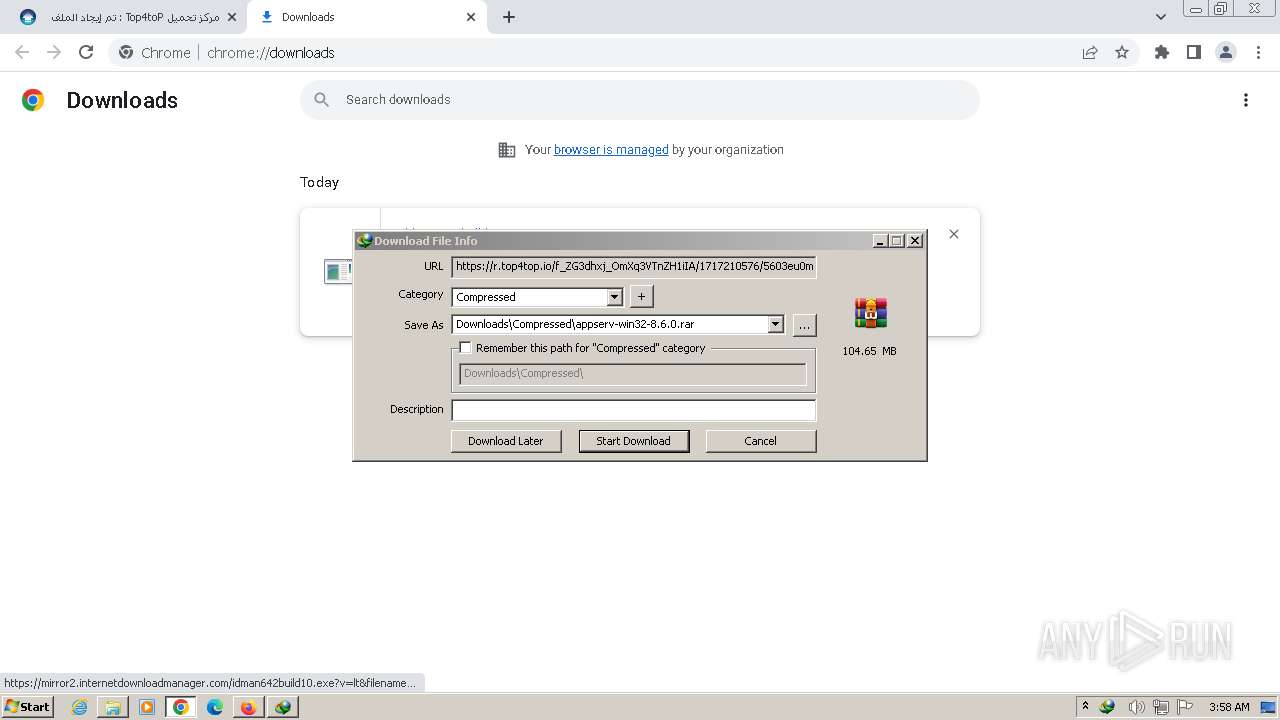Add a new category with plus button
Screen dimensions: 1280x720
641,296
